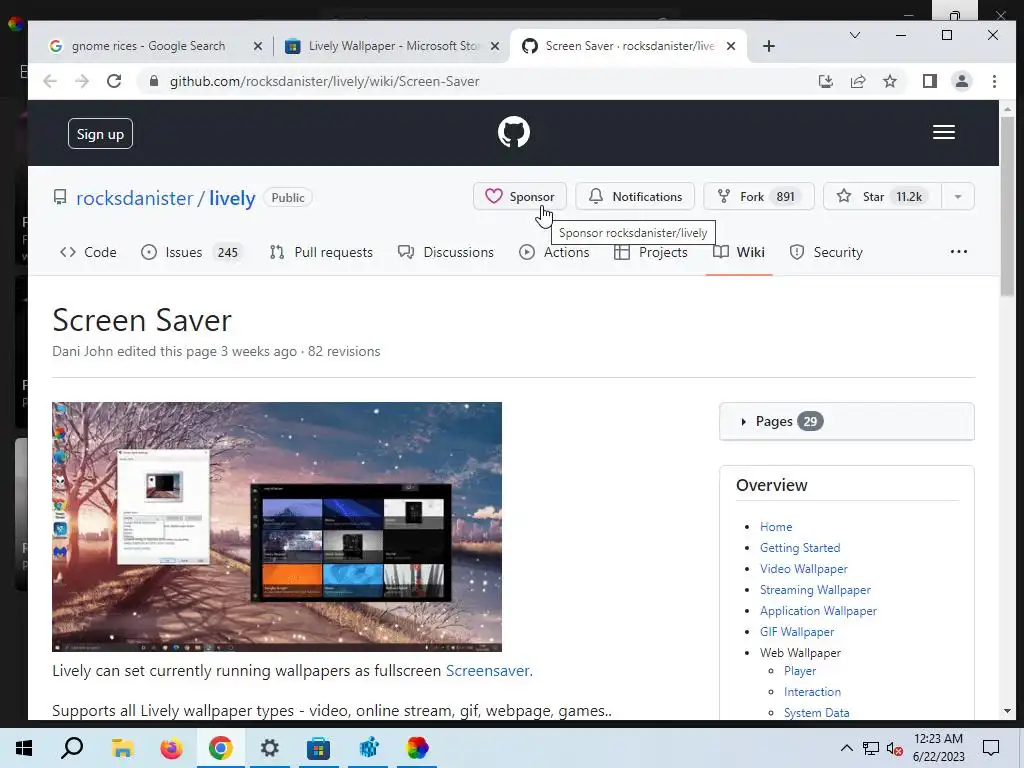Image resolution: width=1024 pixels, height=768 pixels.
Task: Open Windows taskbar search
Action: [x=72, y=748]
